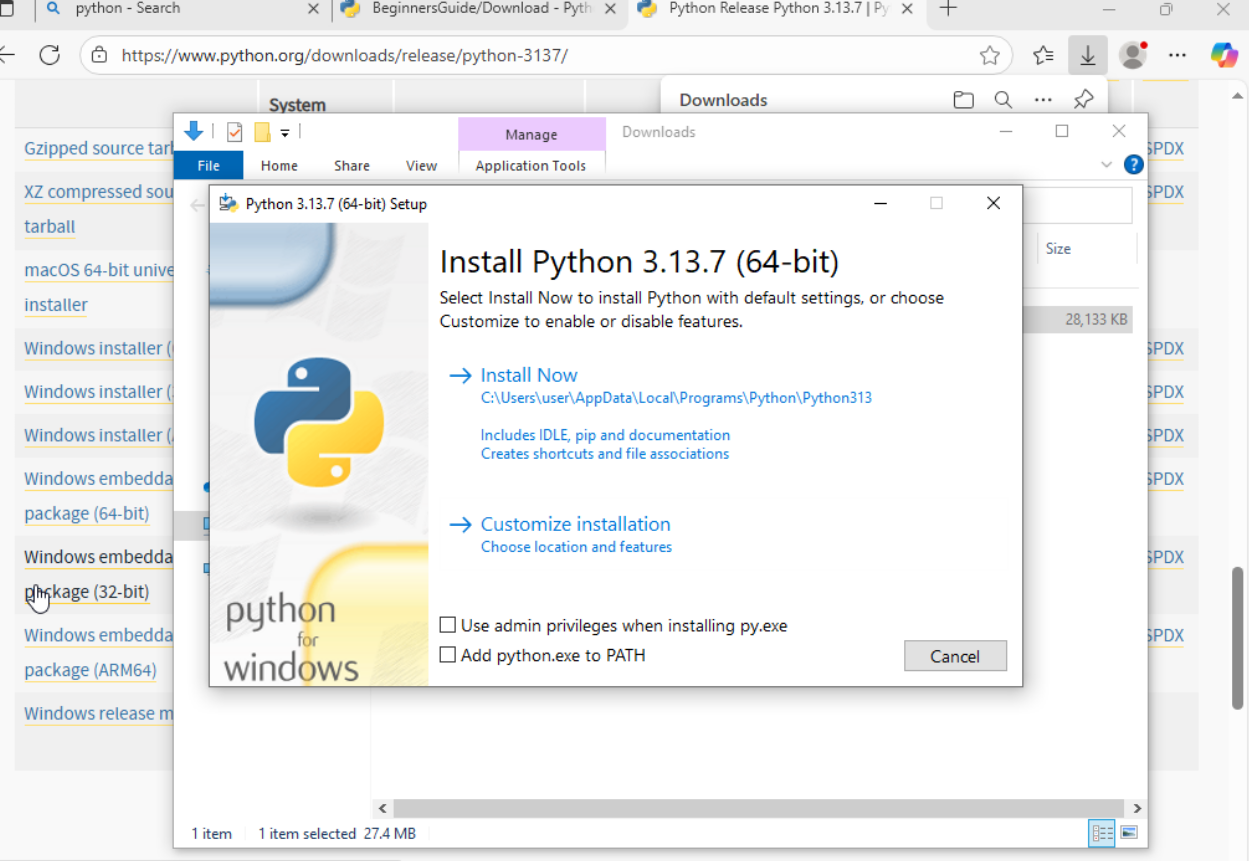The image size is (1249, 861).
Task: Create a new folder from Quick Access toolbar
Action: tap(262, 131)
